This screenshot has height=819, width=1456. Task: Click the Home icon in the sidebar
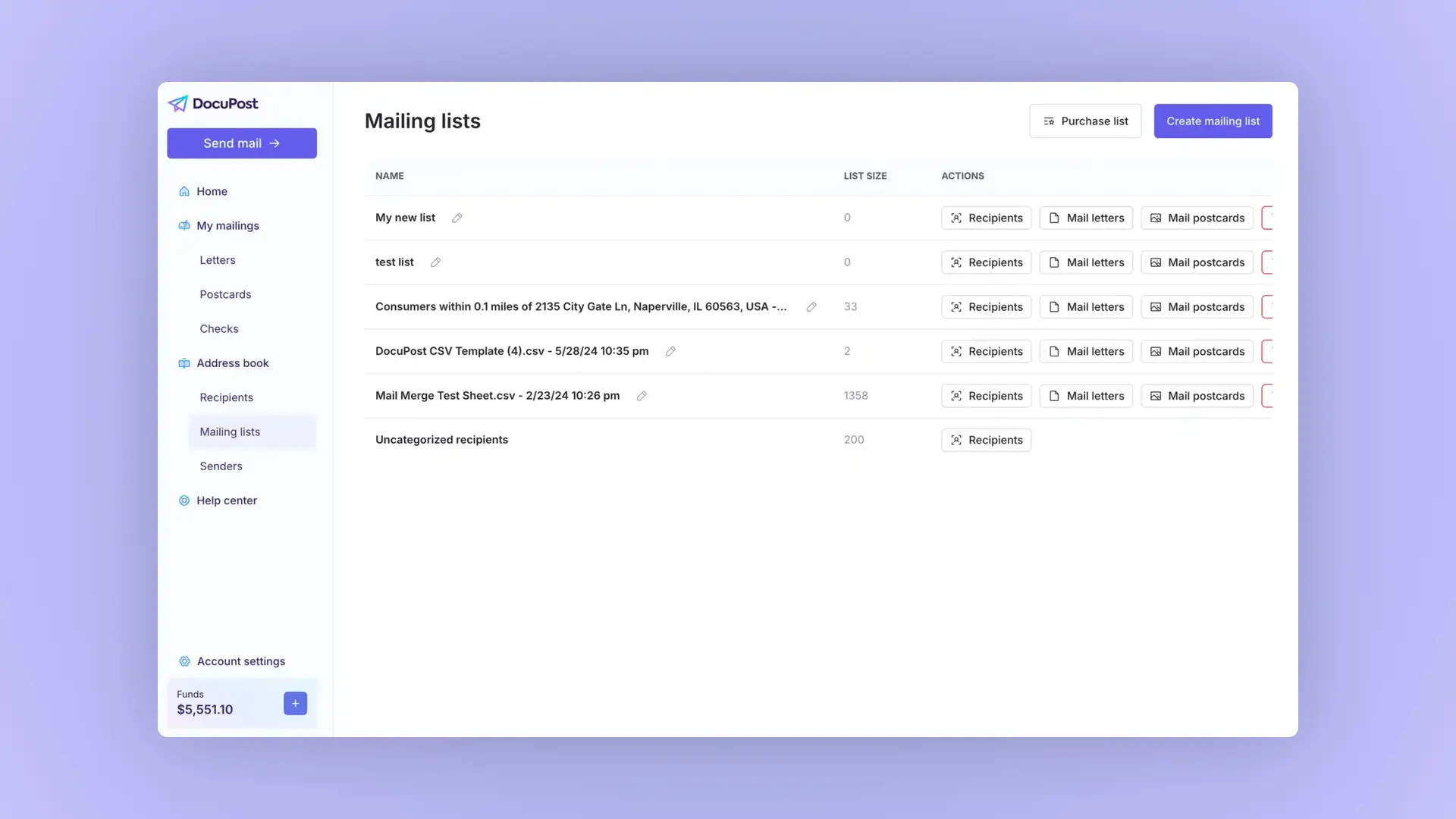[x=184, y=191]
